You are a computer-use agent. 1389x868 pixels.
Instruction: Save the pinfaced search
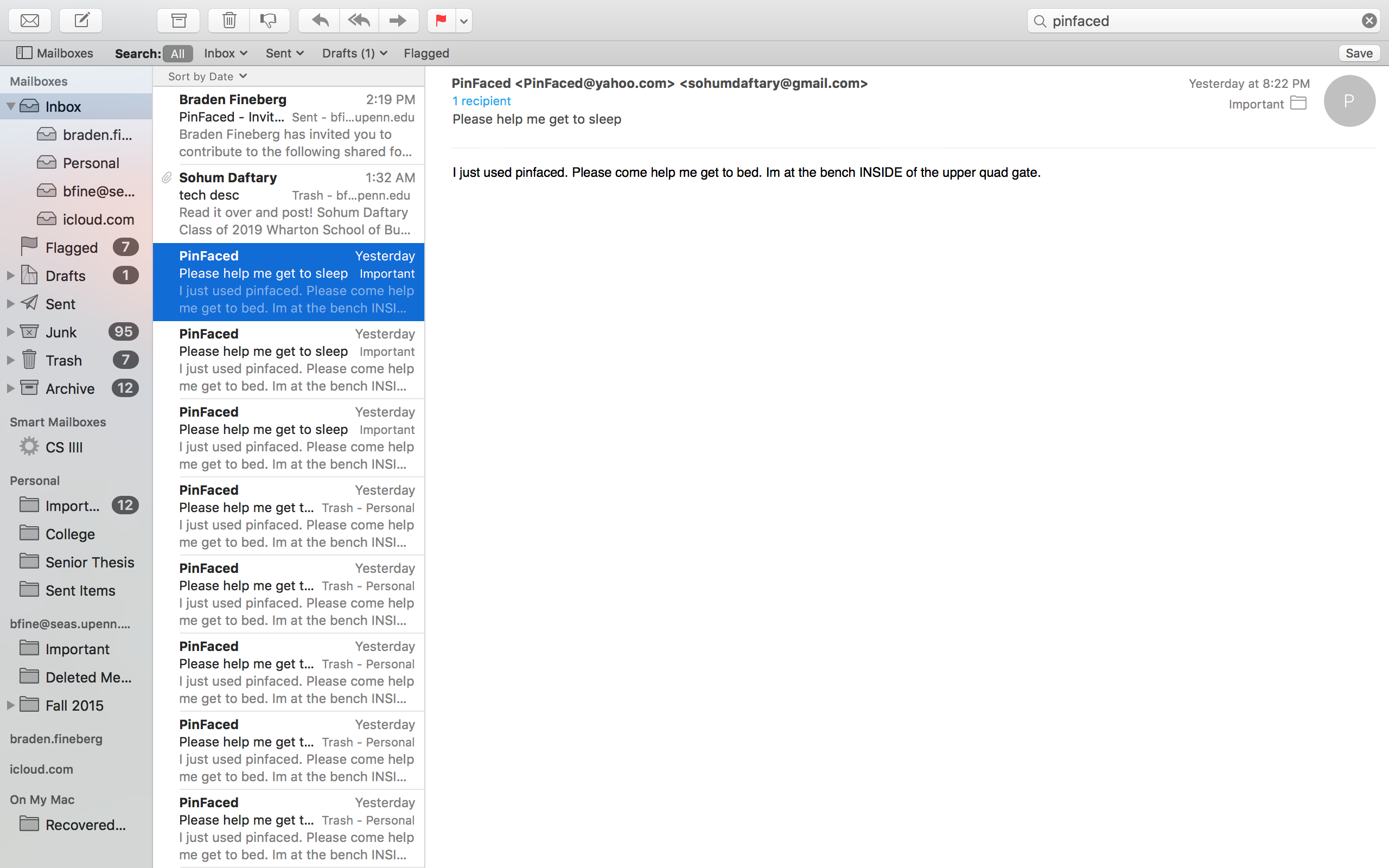coord(1359,53)
